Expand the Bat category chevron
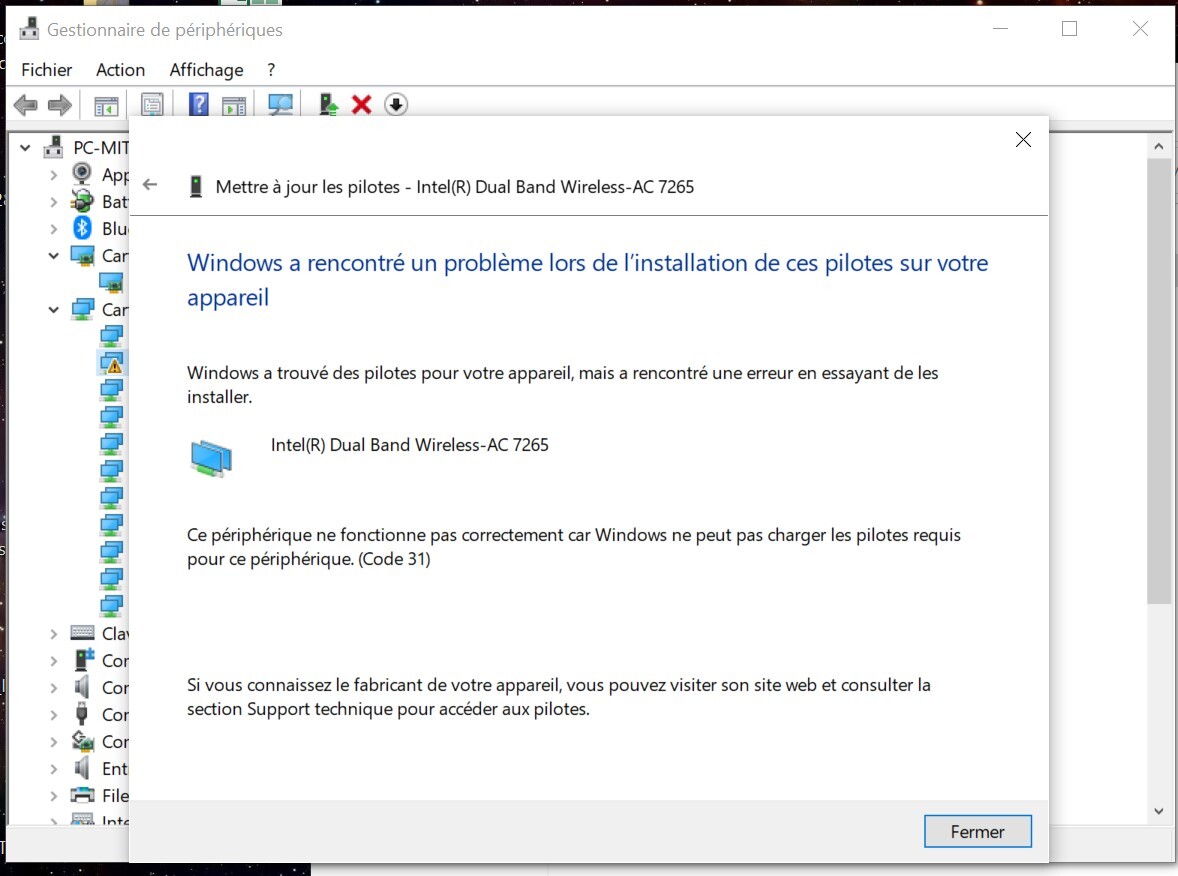The height and width of the screenshot is (876, 1178). pos(53,202)
